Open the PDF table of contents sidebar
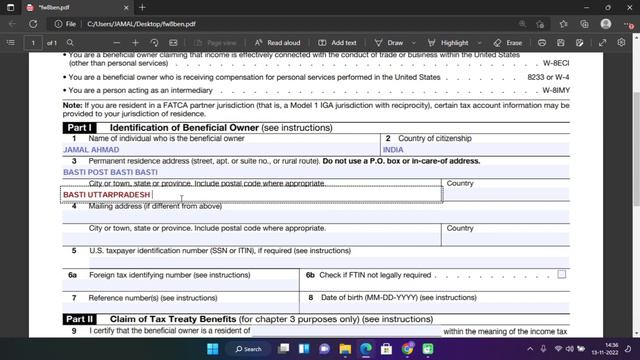The image size is (640, 360). point(11,42)
